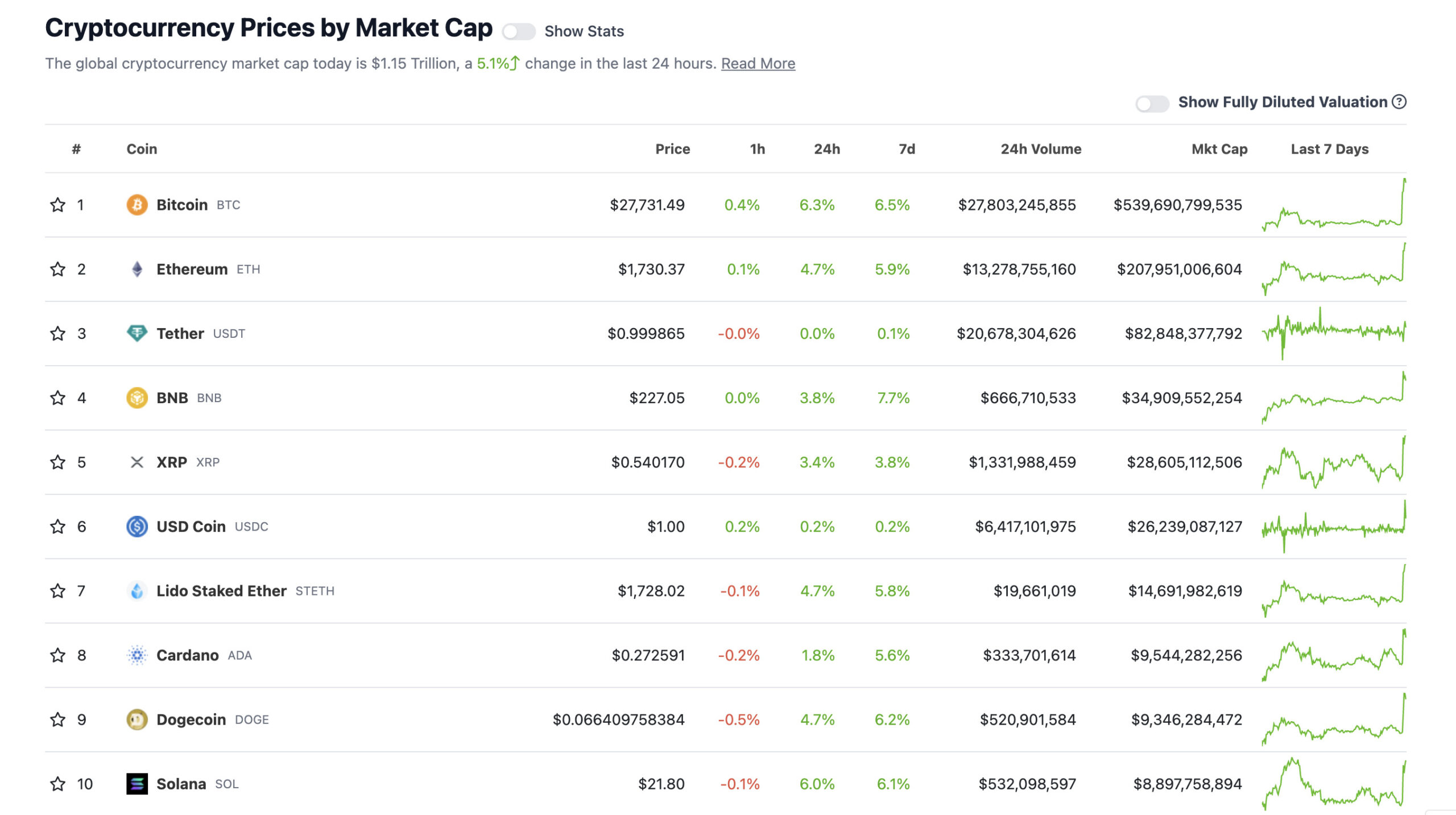Click Ethereum market cap $207,951,006,604
The image size is (1456, 815).
click(x=1180, y=269)
